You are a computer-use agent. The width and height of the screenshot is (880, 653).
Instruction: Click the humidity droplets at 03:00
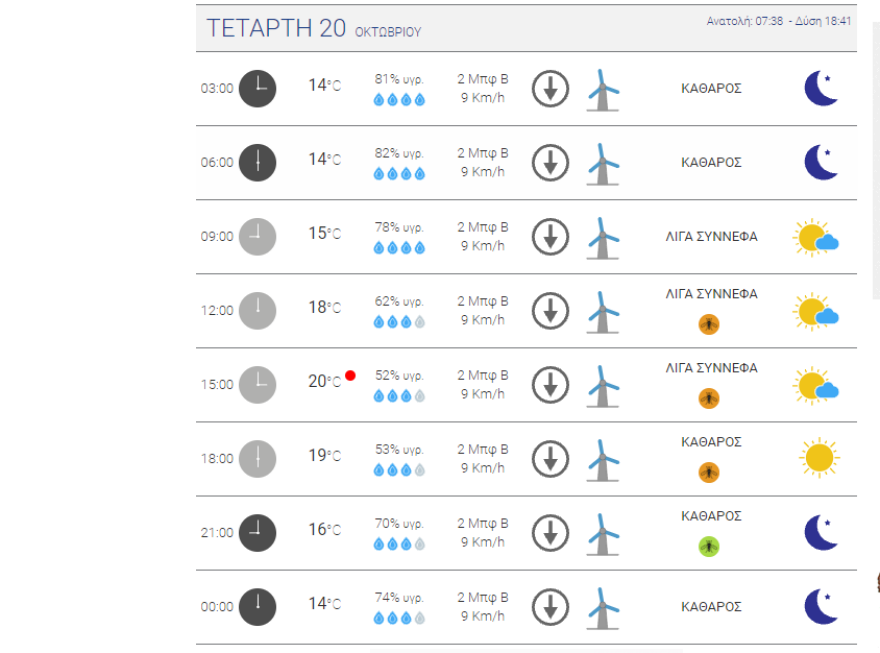(399, 99)
